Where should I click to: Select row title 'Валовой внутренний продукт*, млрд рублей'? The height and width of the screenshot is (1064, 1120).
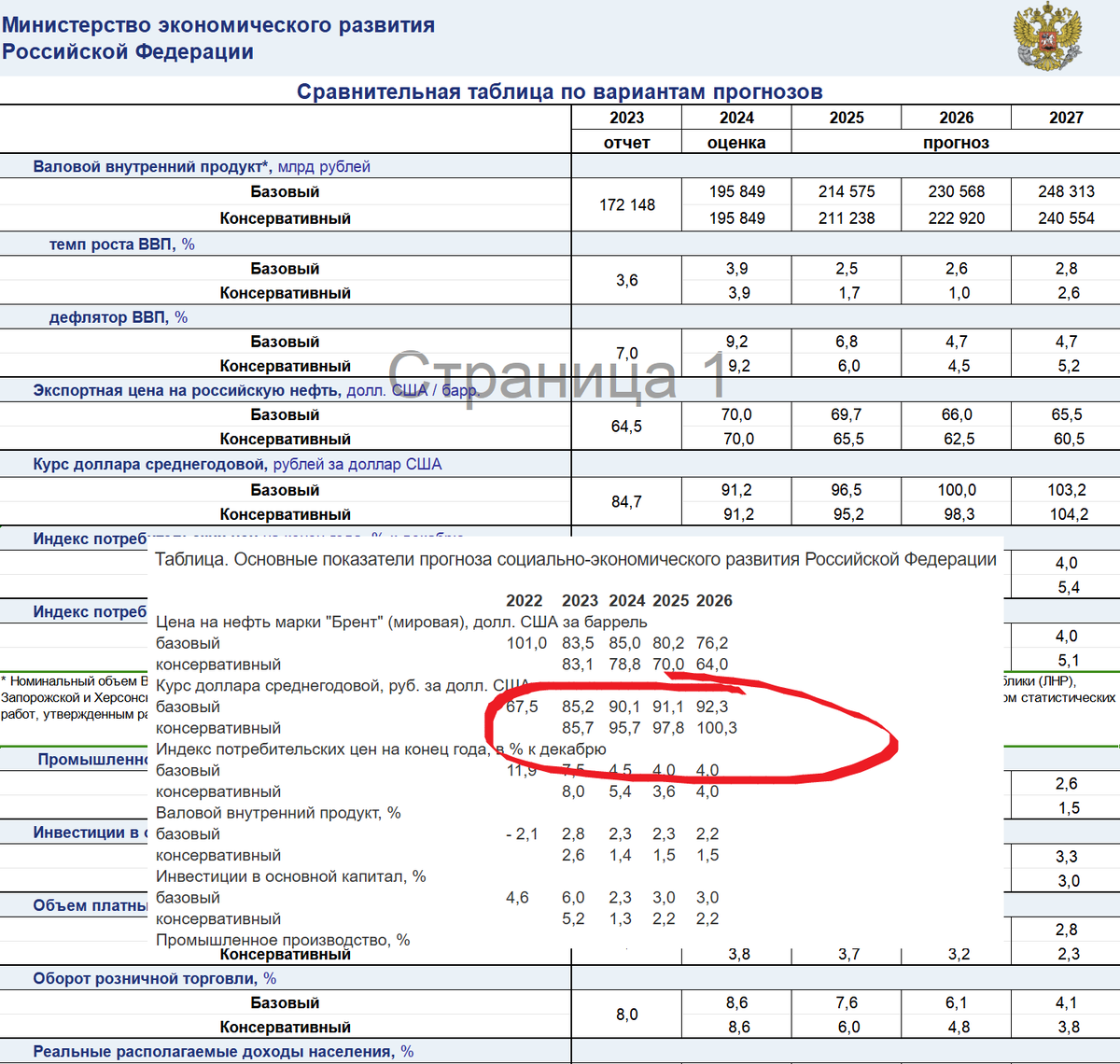point(202,166)
